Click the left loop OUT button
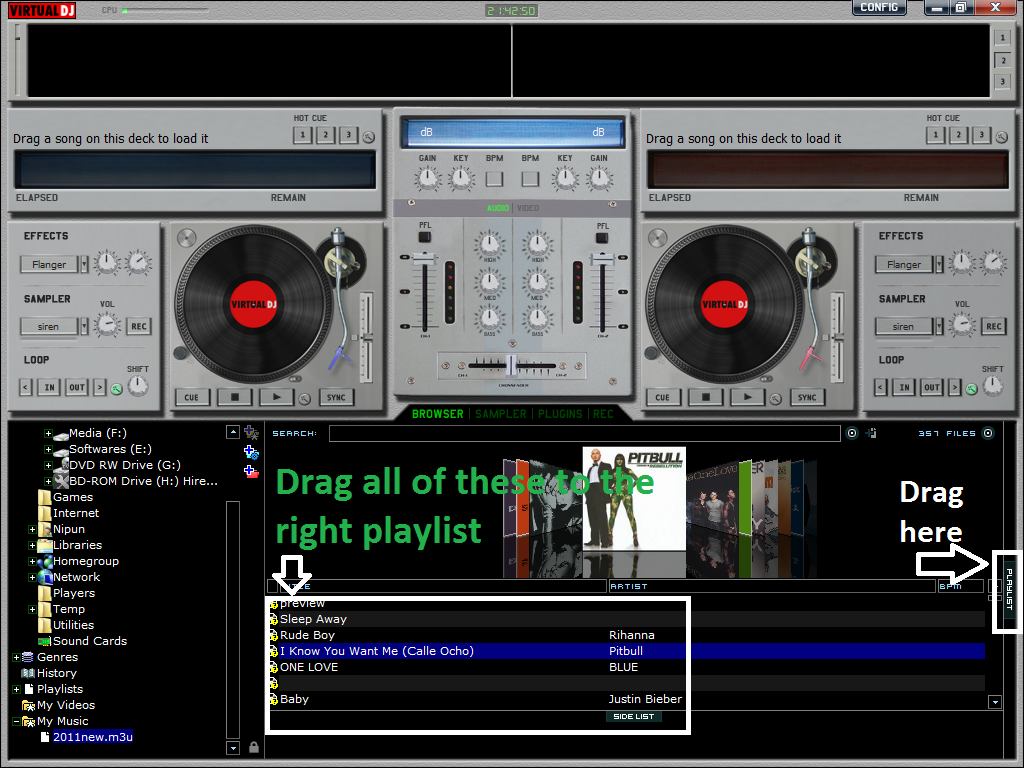 (77, 387)
